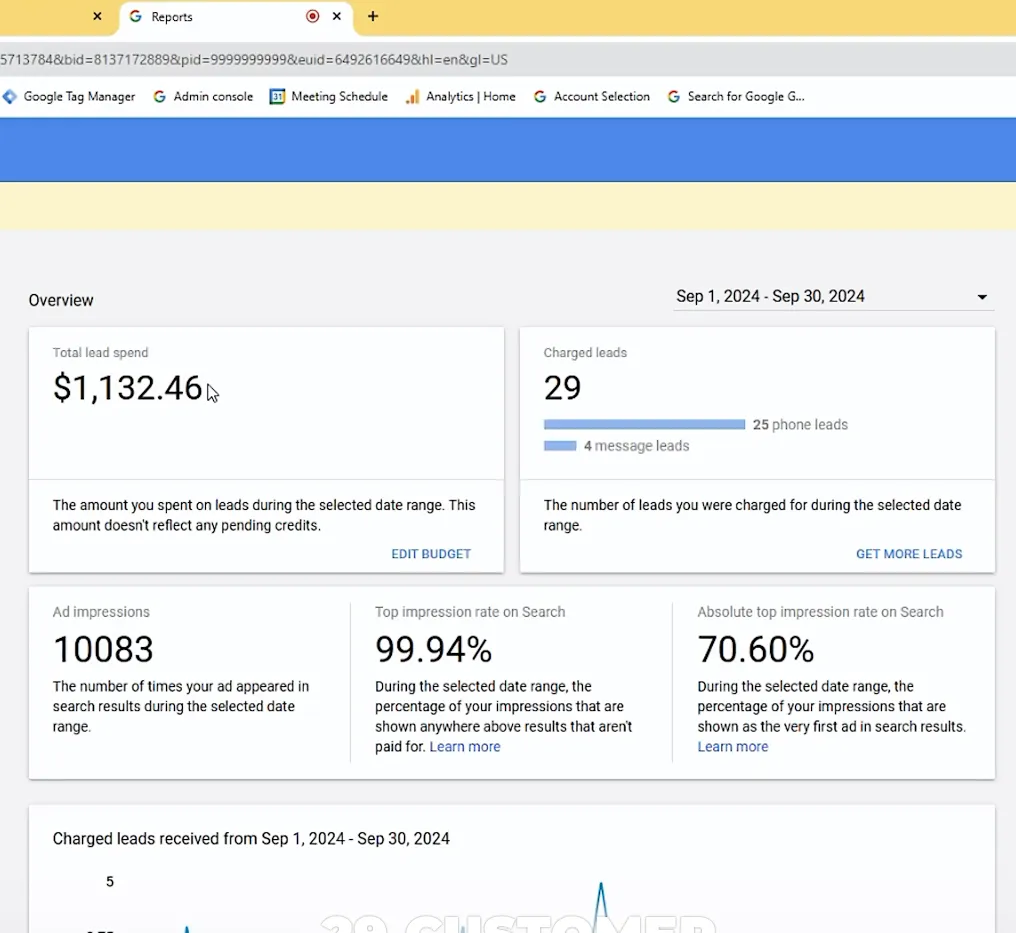Viewport: 1016px width, 933px height.
Task: Switch to the Reports tab
Action: (x=236, y=17)
